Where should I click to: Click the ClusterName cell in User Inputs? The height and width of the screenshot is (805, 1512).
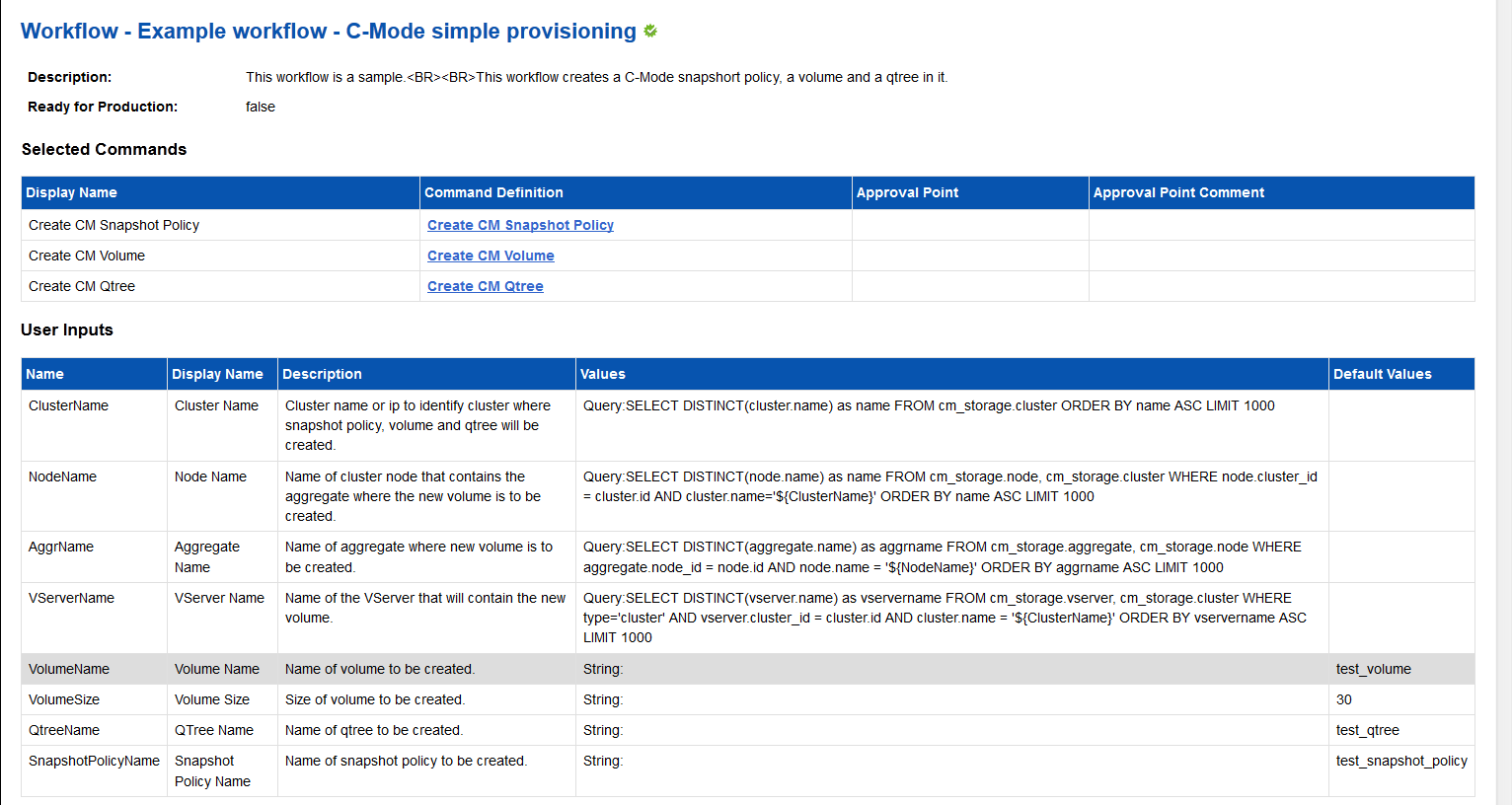tap(68, 405)
